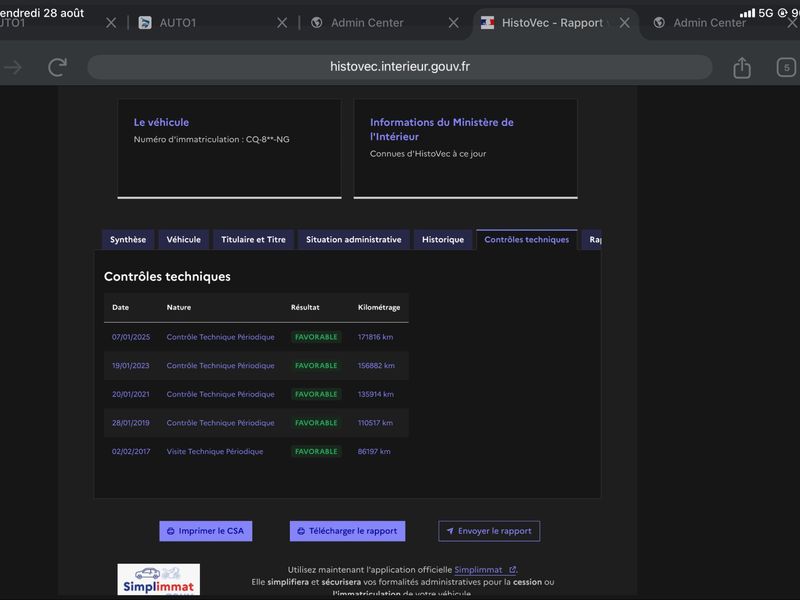Viewport: 800px width, 600px height.
Task: Open the cut-off Rap tab at right
Action: coord(593,239)
